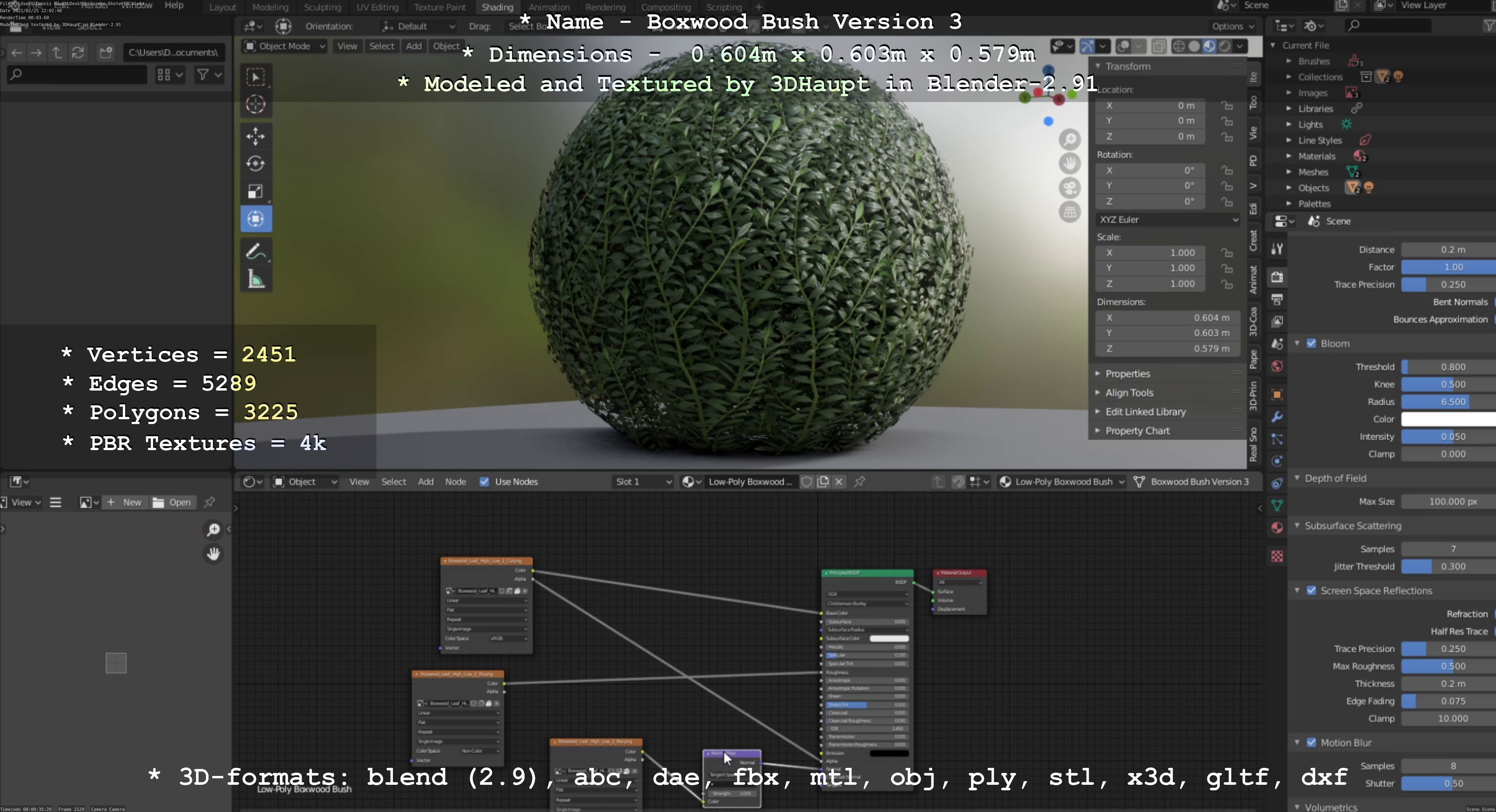Open the Modifier wrench properties tab

[1277, 417]
